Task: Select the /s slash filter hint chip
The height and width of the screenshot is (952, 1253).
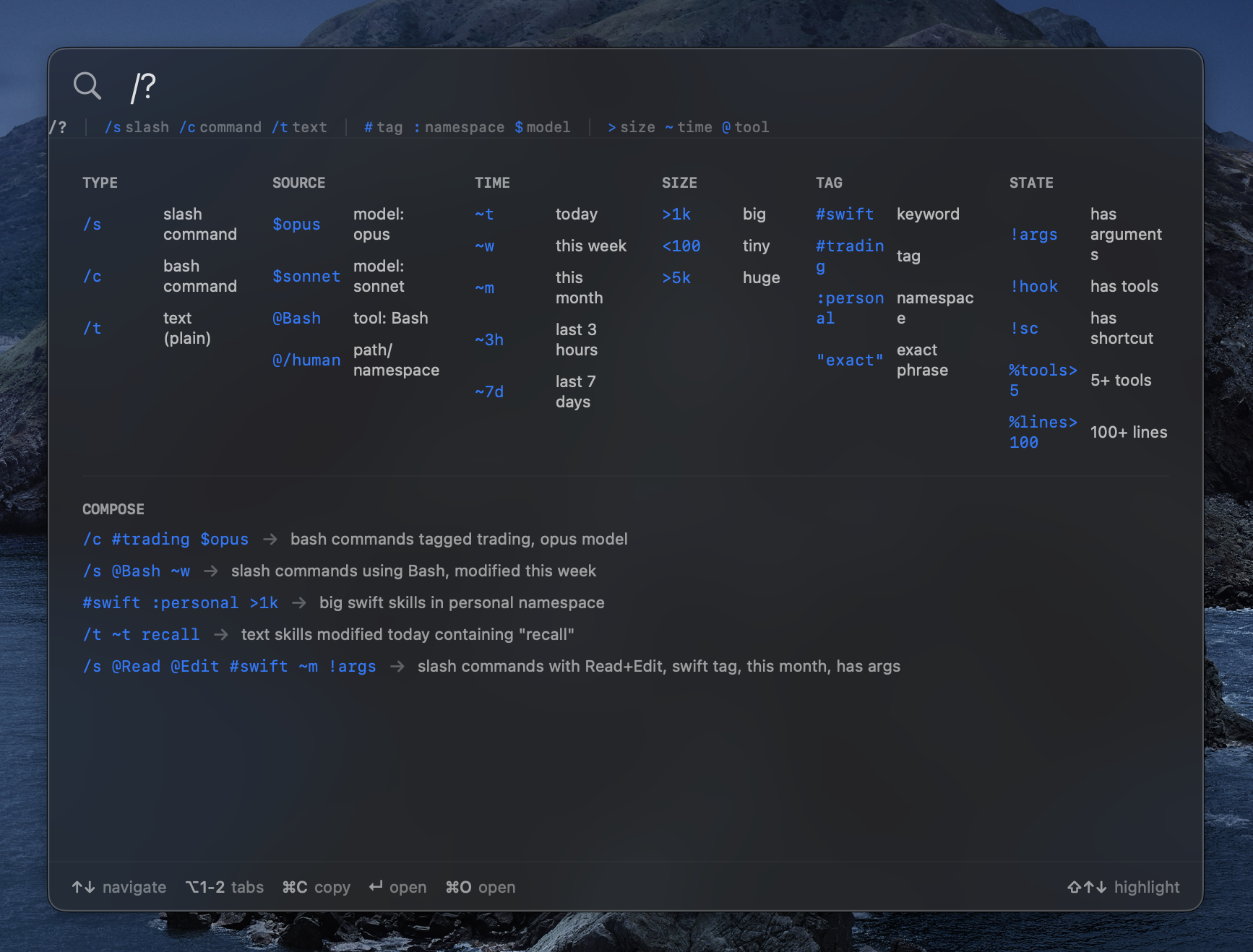Action: tap(137, 127)
